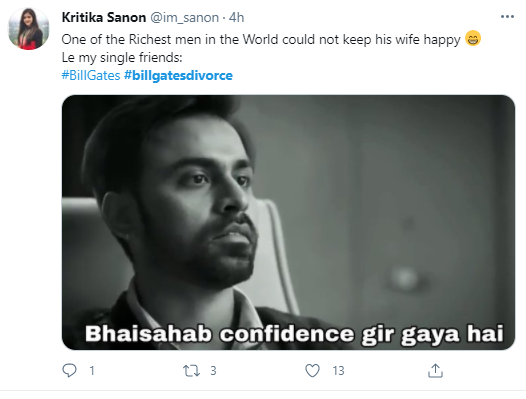Click the Kritika Sanon display name

click(x=104, y=17)
